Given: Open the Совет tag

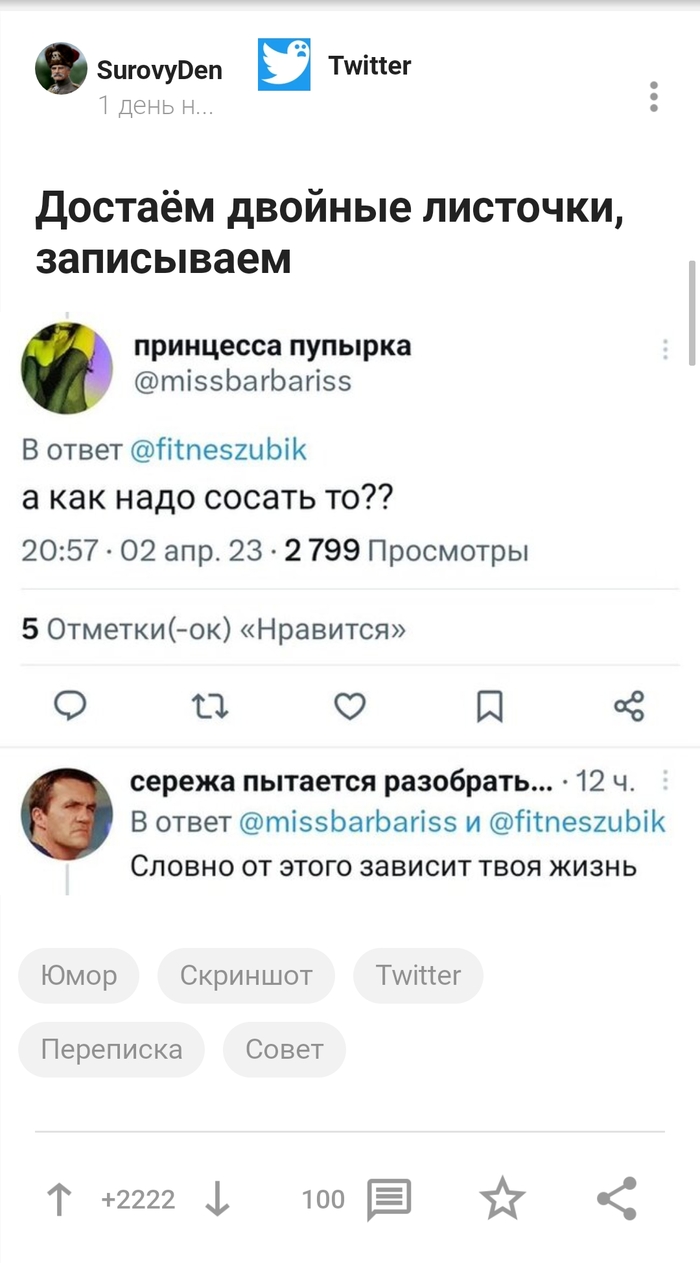Looking at the screenshot, I should pyautogui.click(x=284, y=1049).
